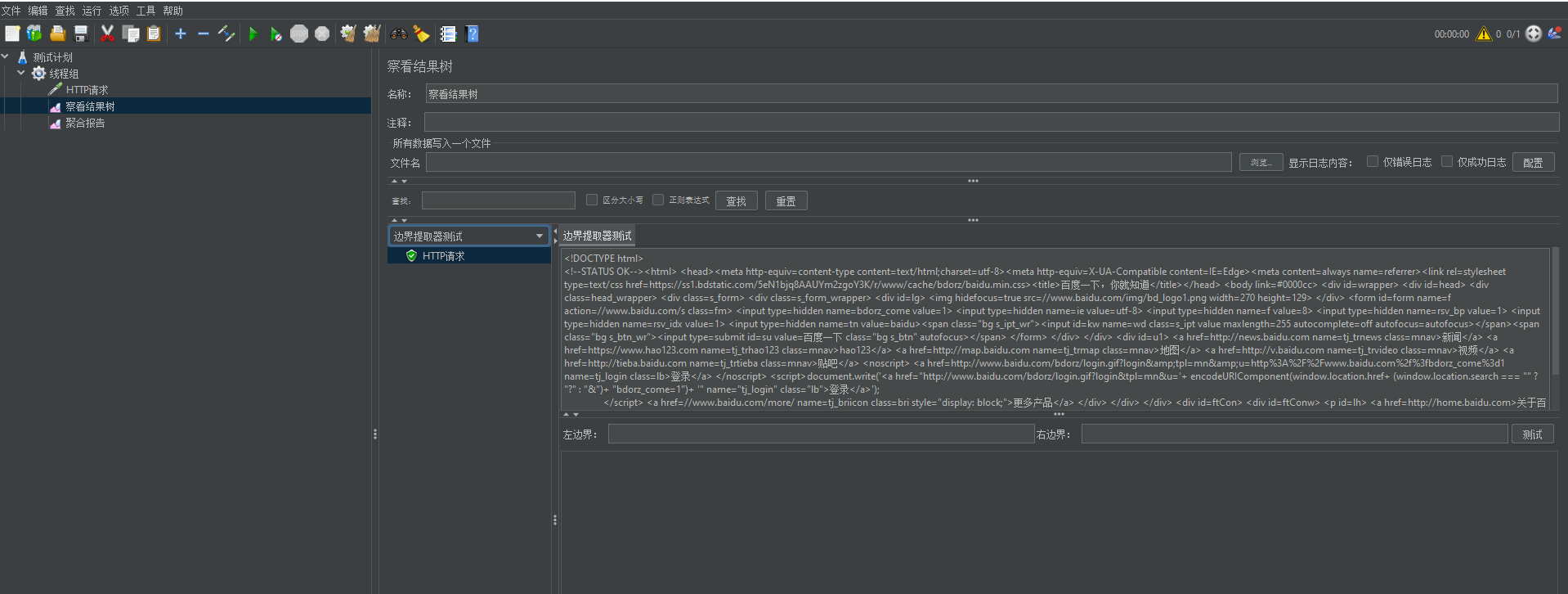
Task: Click the 查找 search text field
Action: click(x=499, y=200)
